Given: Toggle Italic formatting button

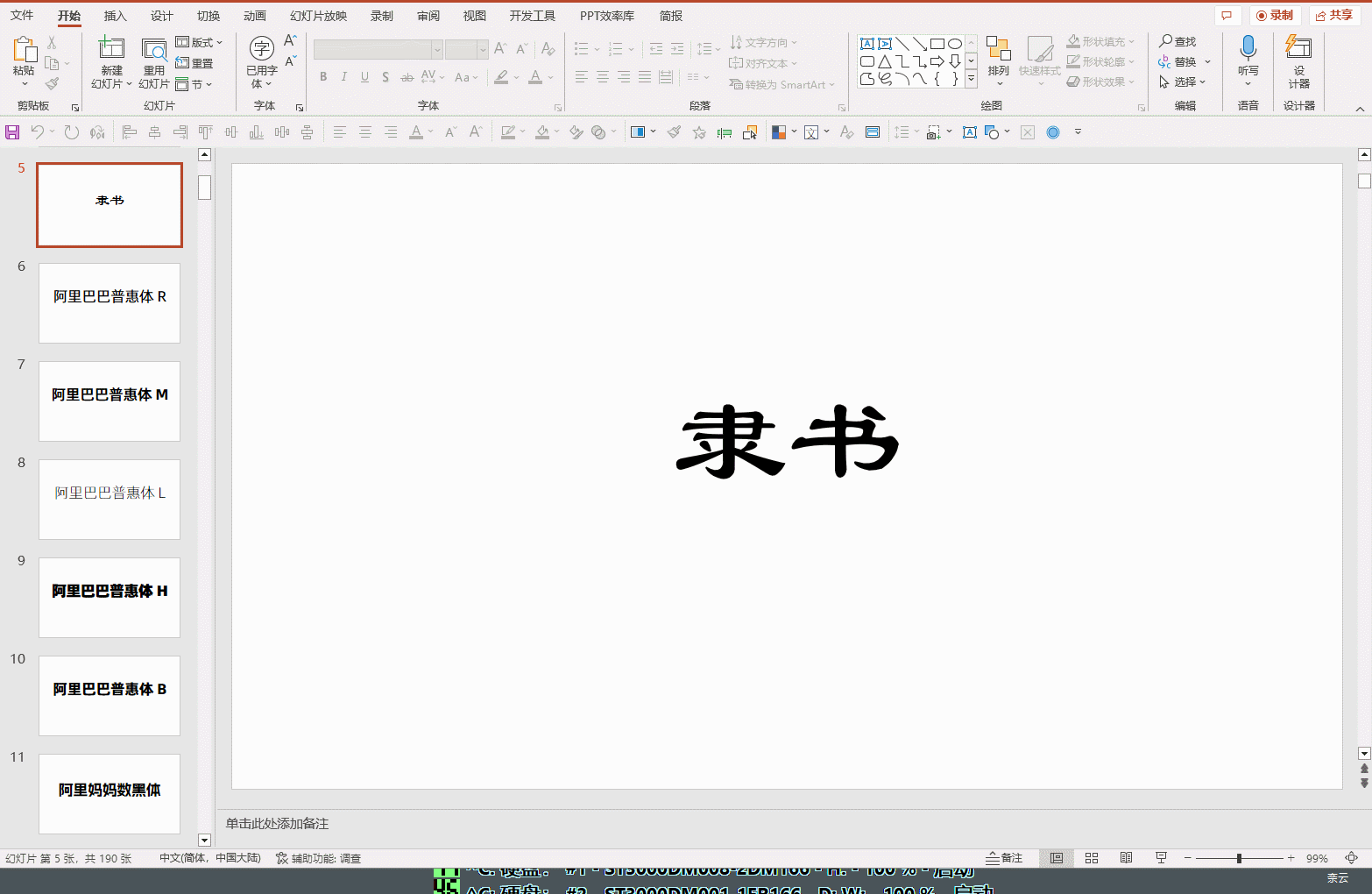Looking at the screenshot, I should click(344, 77).
